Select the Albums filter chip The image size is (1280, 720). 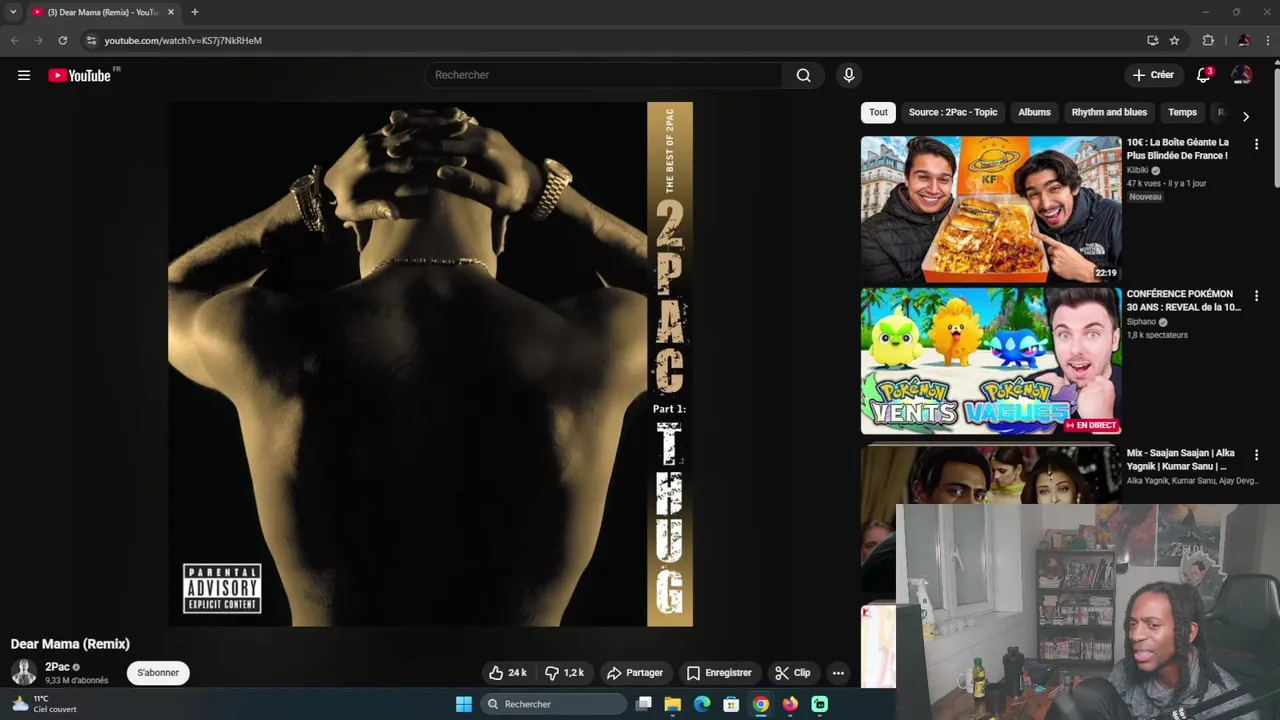[1034, 112]
